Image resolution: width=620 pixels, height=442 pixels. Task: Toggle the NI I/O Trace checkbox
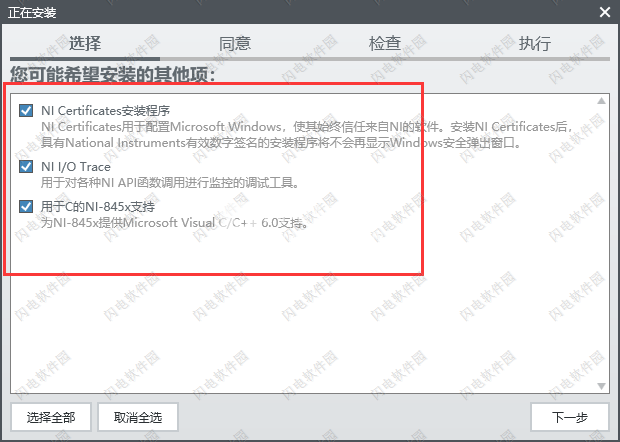click(x=26, y=166)
